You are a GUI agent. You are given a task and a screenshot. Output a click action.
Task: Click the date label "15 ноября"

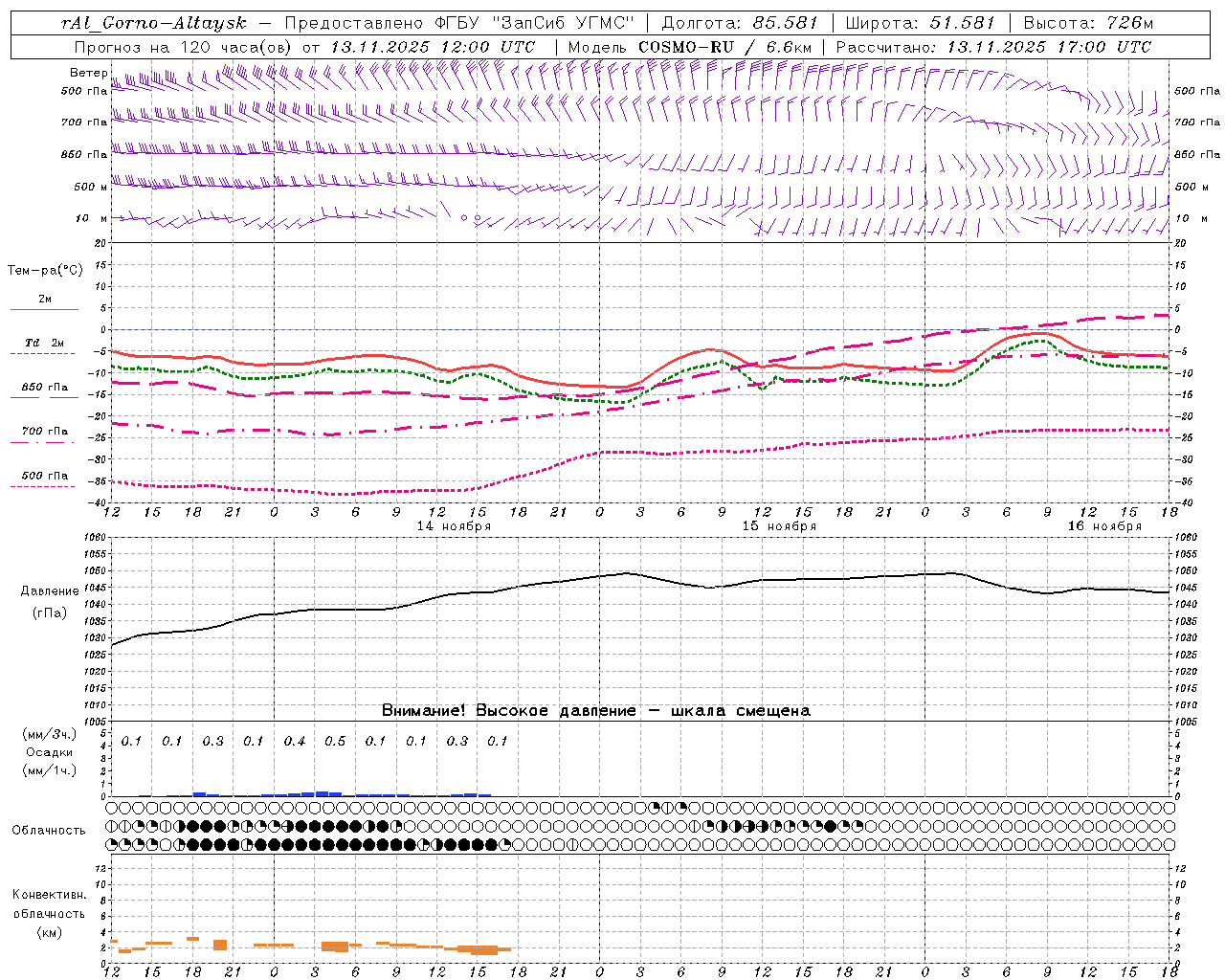tap(779, 525)
